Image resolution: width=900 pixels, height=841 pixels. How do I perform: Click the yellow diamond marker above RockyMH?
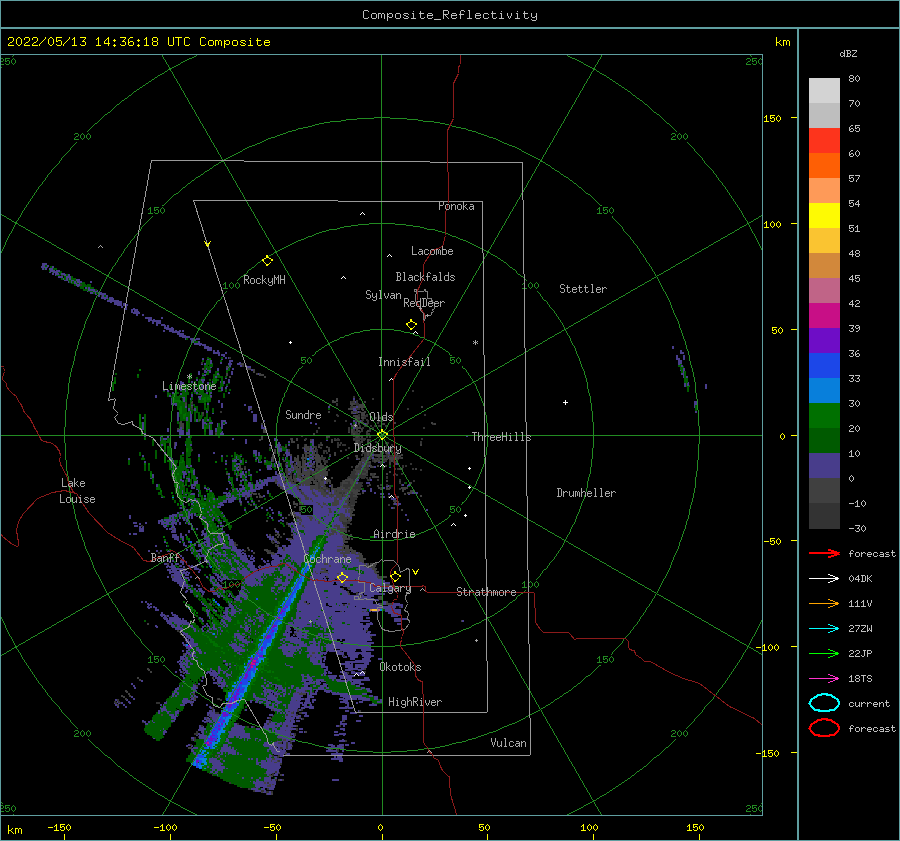[x=267, y=261]
